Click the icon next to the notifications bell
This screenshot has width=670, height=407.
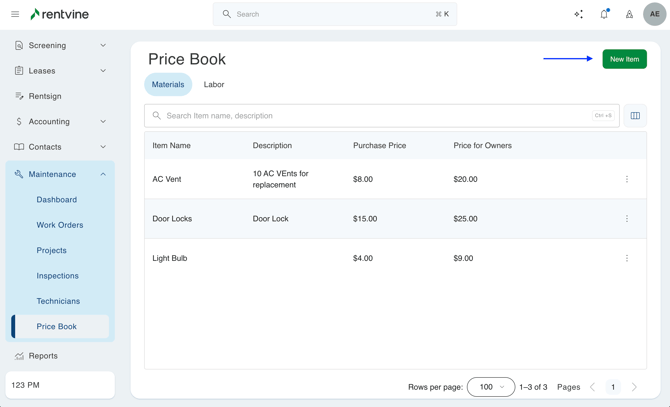coord(629,14)
